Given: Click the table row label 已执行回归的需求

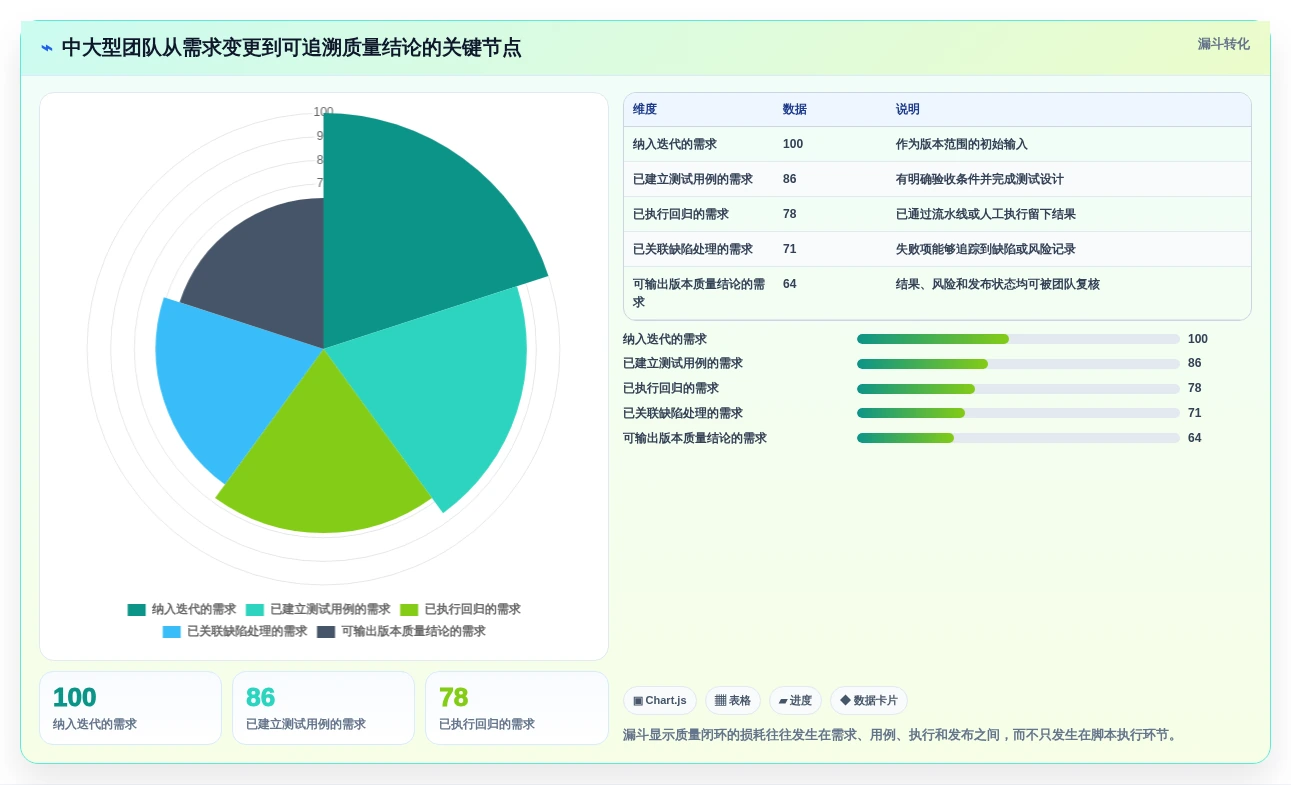Looking at the screenshot, I should pyautogui.click(x=681, y=214).
